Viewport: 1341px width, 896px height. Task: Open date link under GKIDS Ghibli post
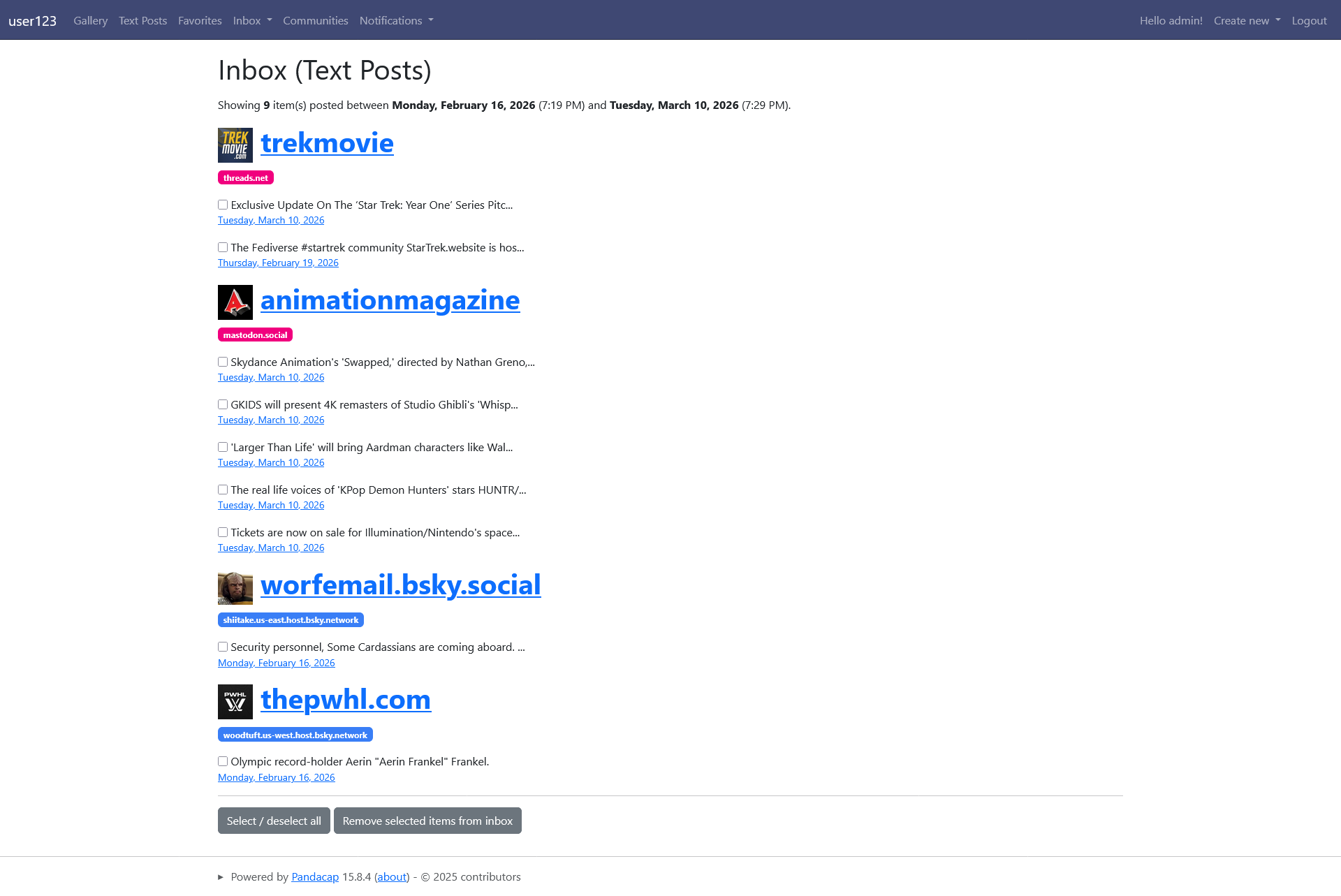pyautogui.click(x=271, y=420)
